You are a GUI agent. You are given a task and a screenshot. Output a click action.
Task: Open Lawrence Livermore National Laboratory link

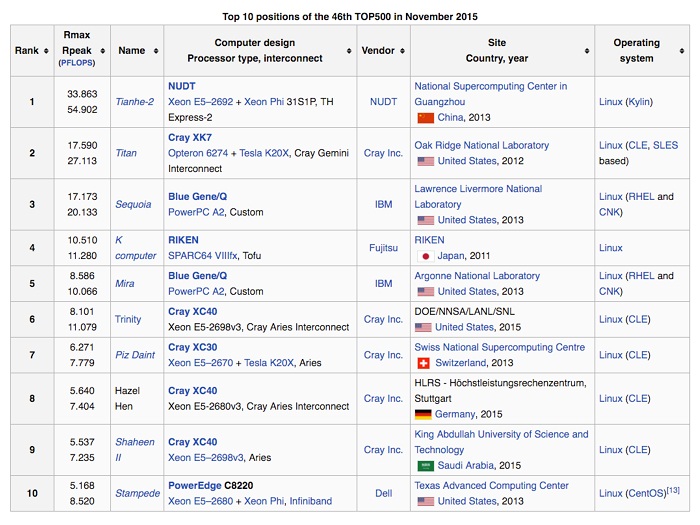pos(478,196)
